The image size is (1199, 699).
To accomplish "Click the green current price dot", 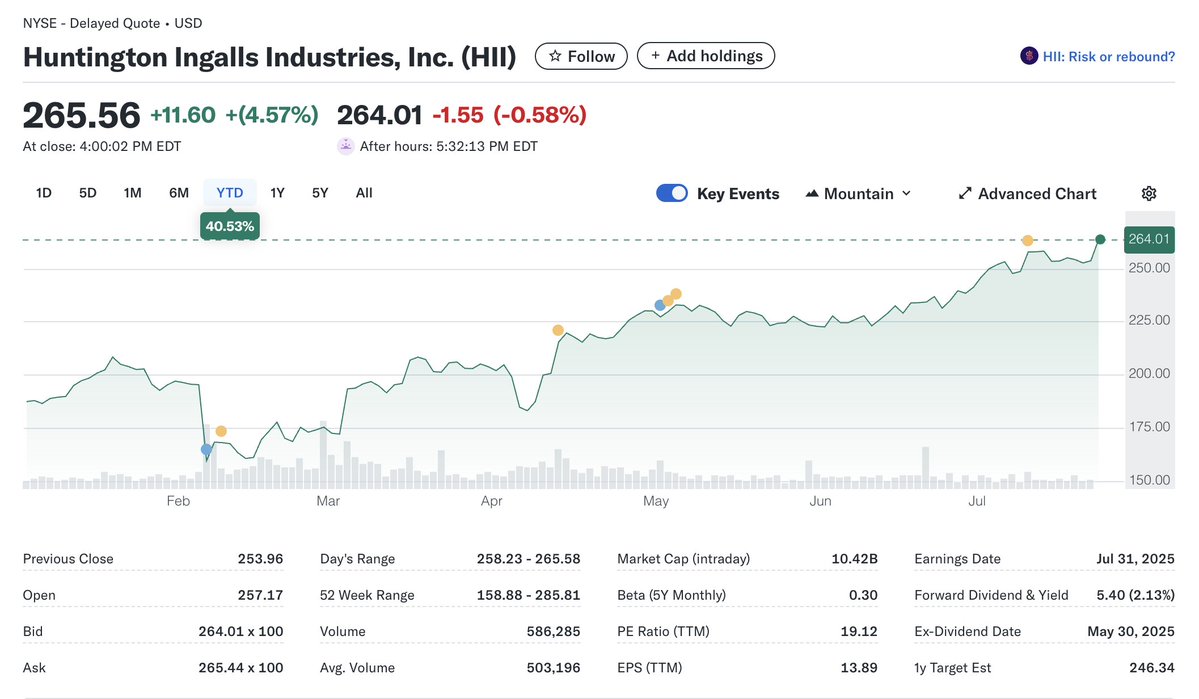I will [1100, 239].
